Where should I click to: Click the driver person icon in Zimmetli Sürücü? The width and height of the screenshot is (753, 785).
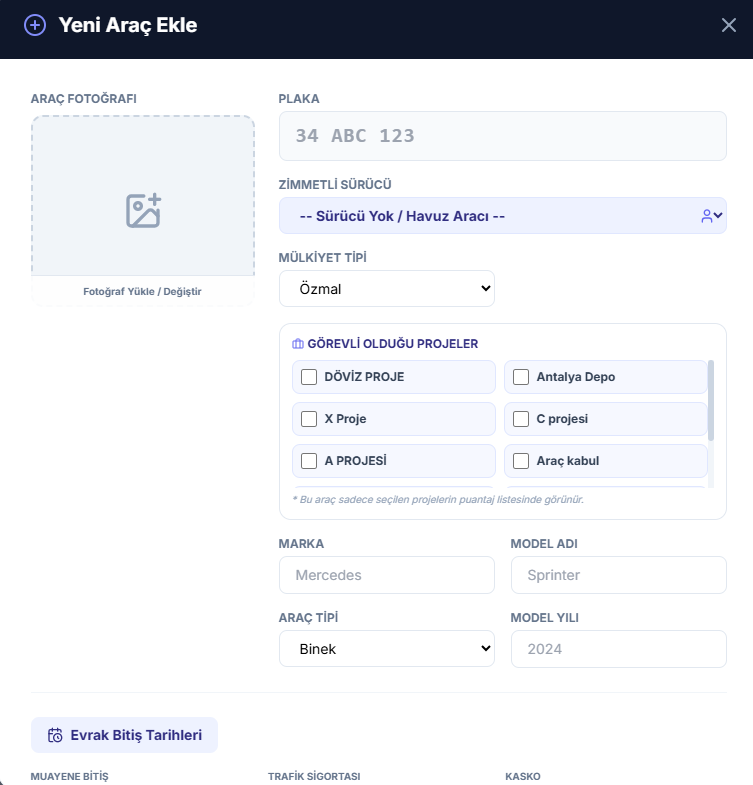point(707,215)
